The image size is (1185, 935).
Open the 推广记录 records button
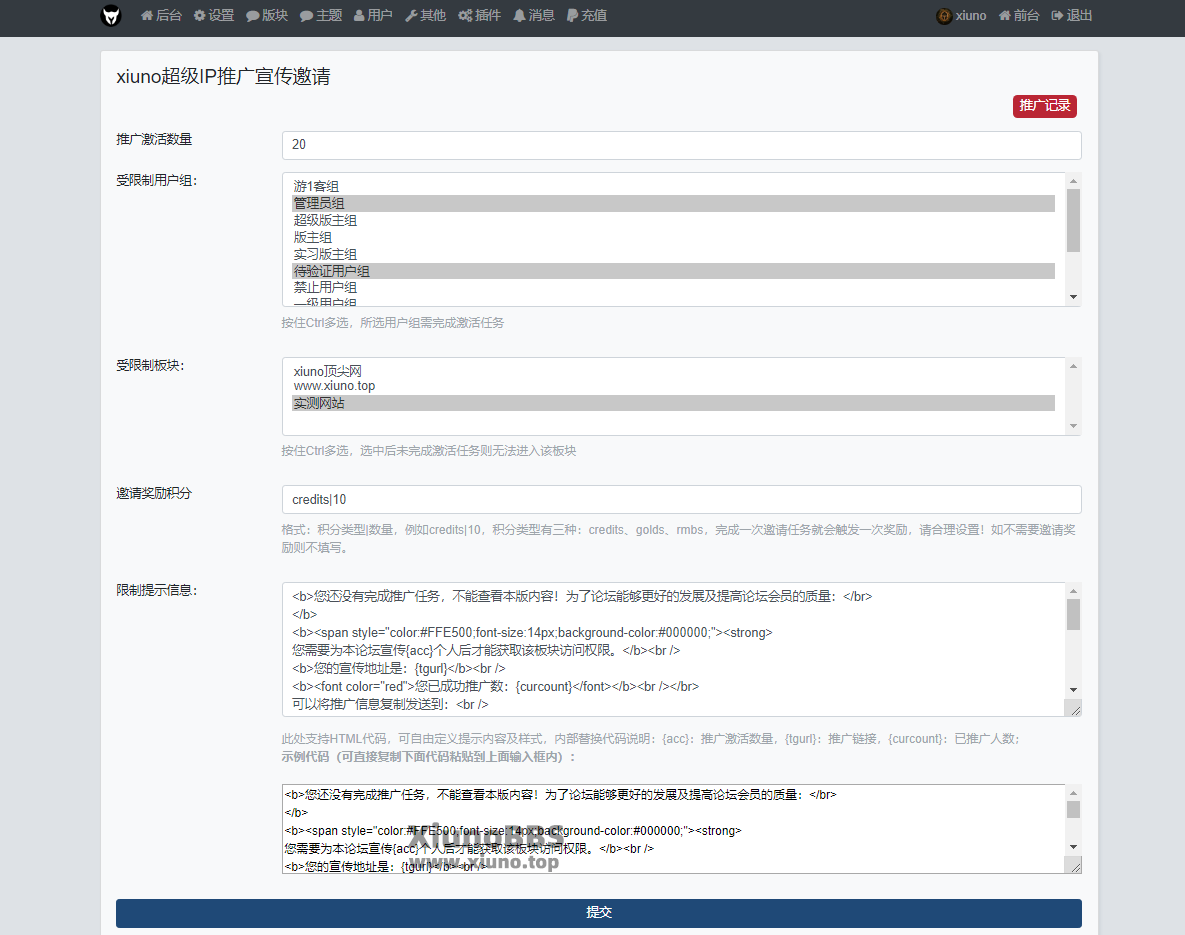click(x=1044, y=106)
